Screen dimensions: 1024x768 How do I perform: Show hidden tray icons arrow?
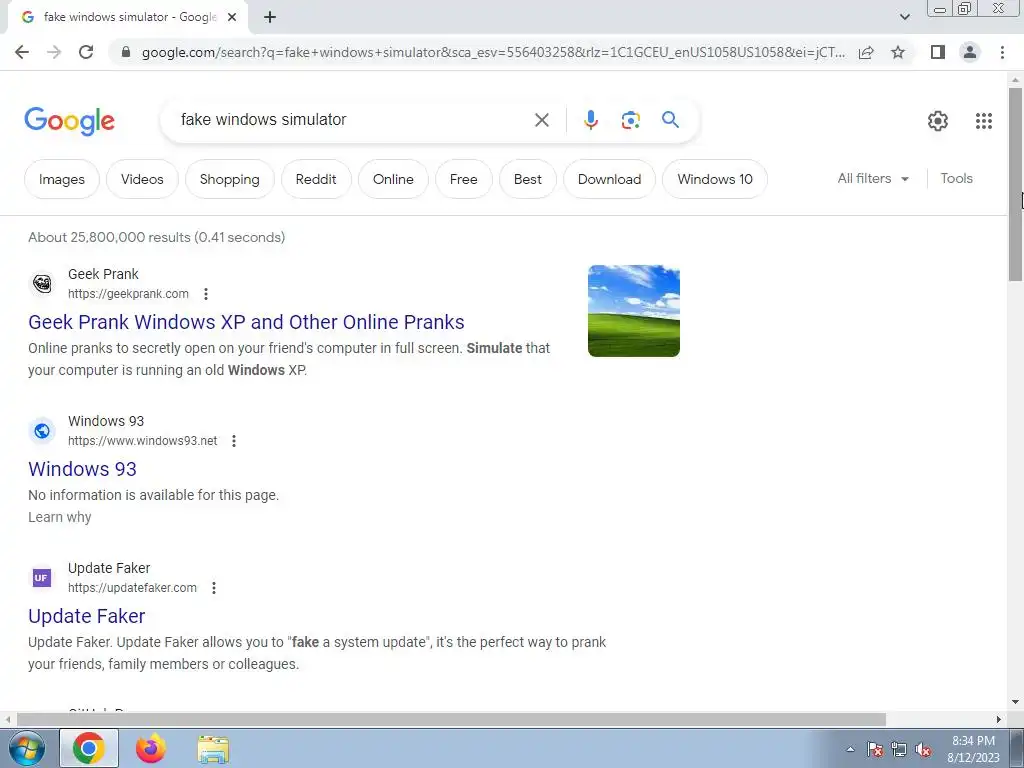[850, 750]
